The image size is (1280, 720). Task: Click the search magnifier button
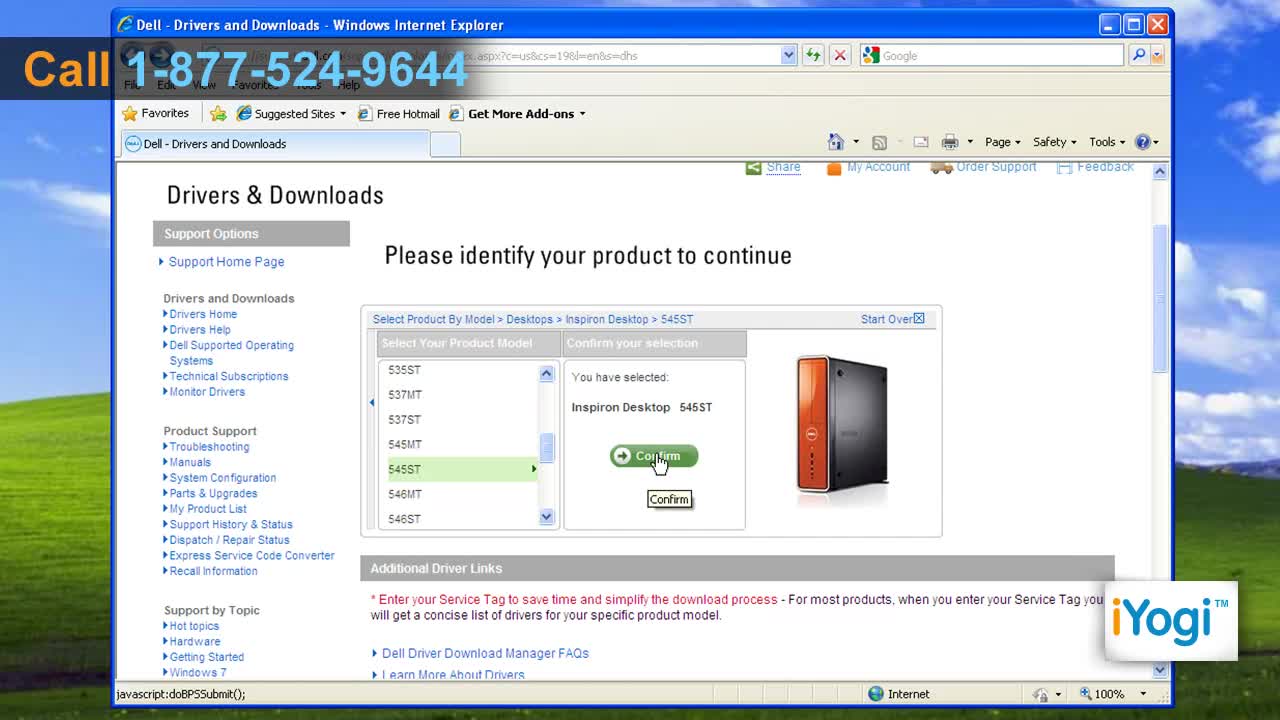point(1139,56)
